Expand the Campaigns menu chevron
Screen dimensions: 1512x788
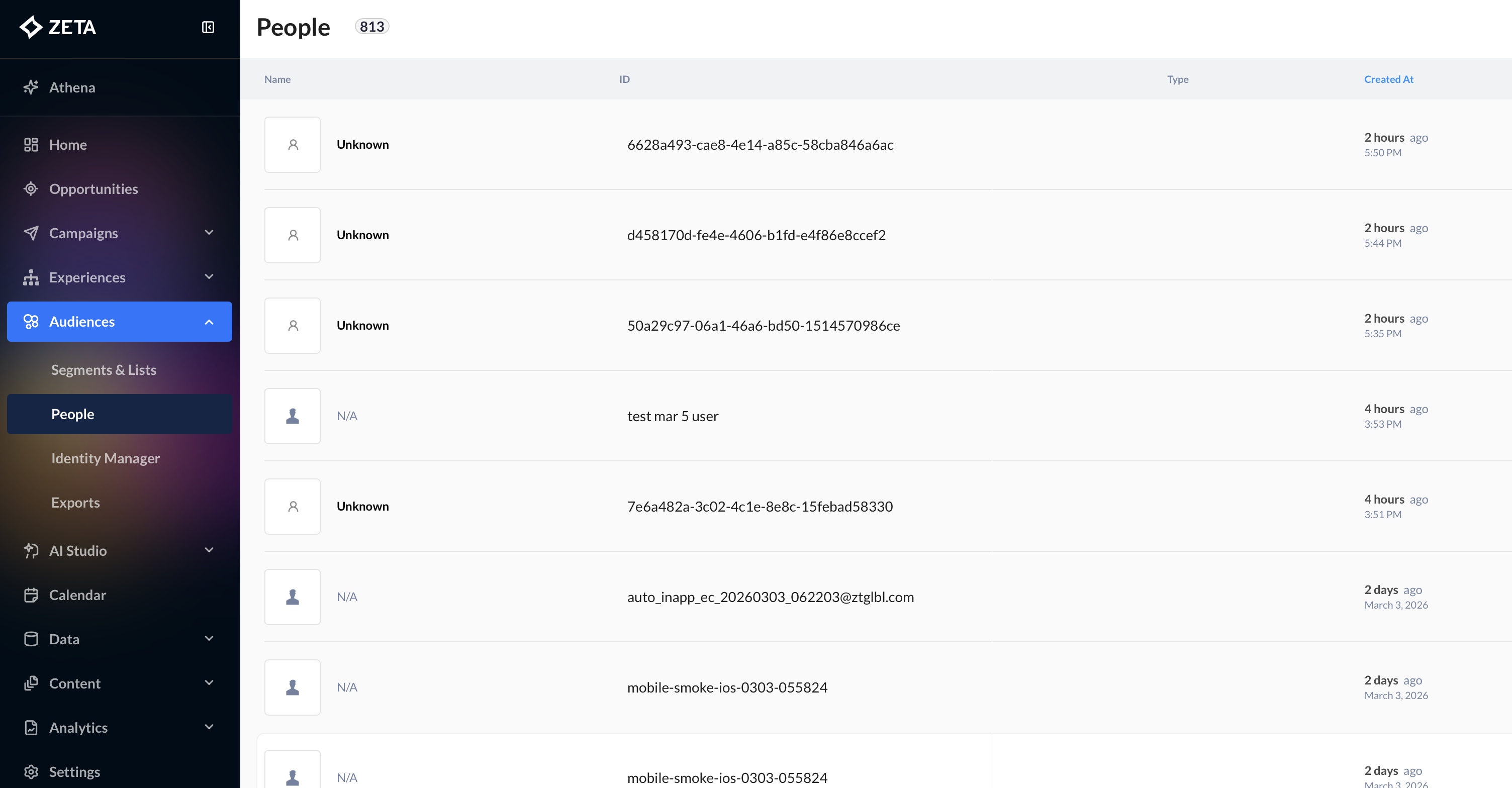[209, 233]
